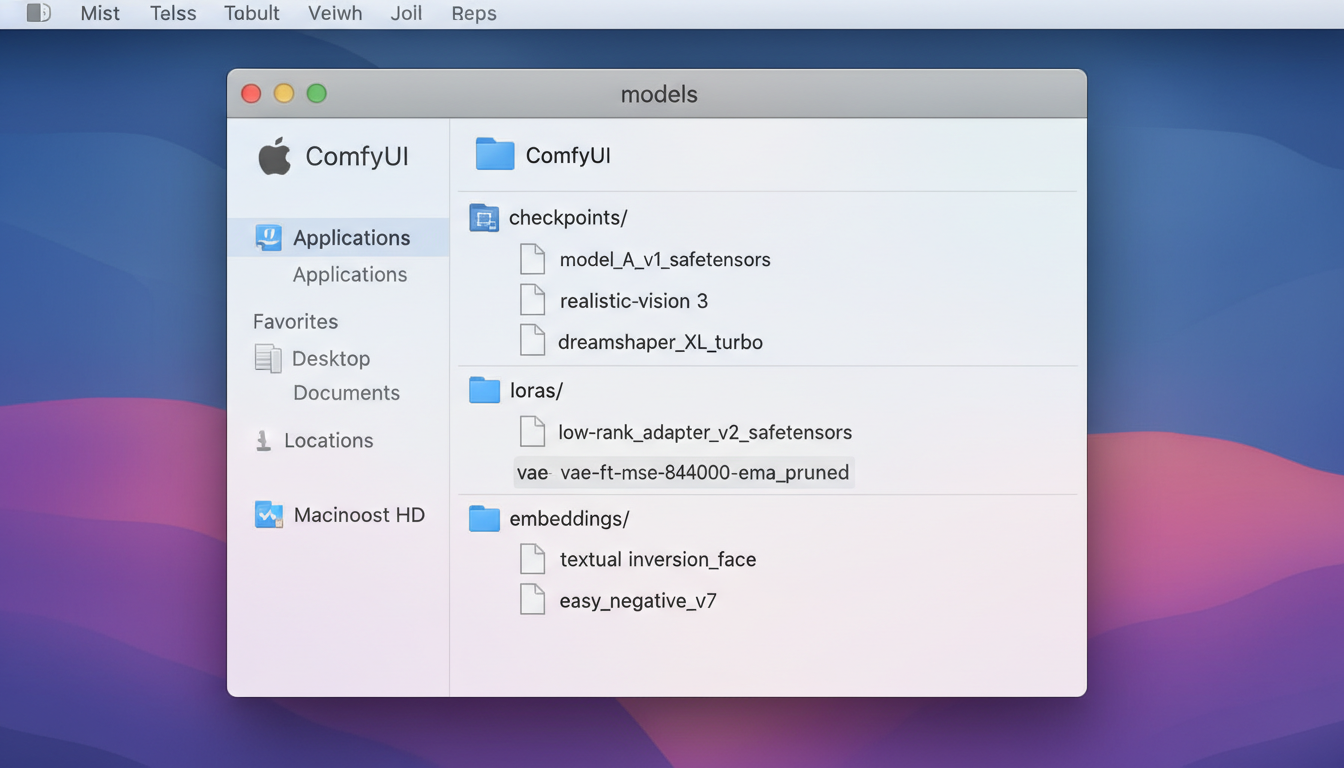Expand the embeddings/ folder row
The height and width of the screenshot is (768, 1344).
click(569, 519)
